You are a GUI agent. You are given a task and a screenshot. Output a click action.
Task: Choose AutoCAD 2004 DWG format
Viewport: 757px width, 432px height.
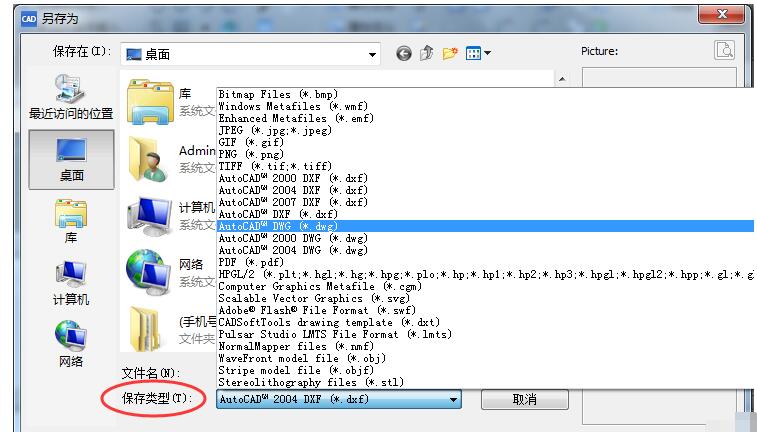tap(485, 250)
